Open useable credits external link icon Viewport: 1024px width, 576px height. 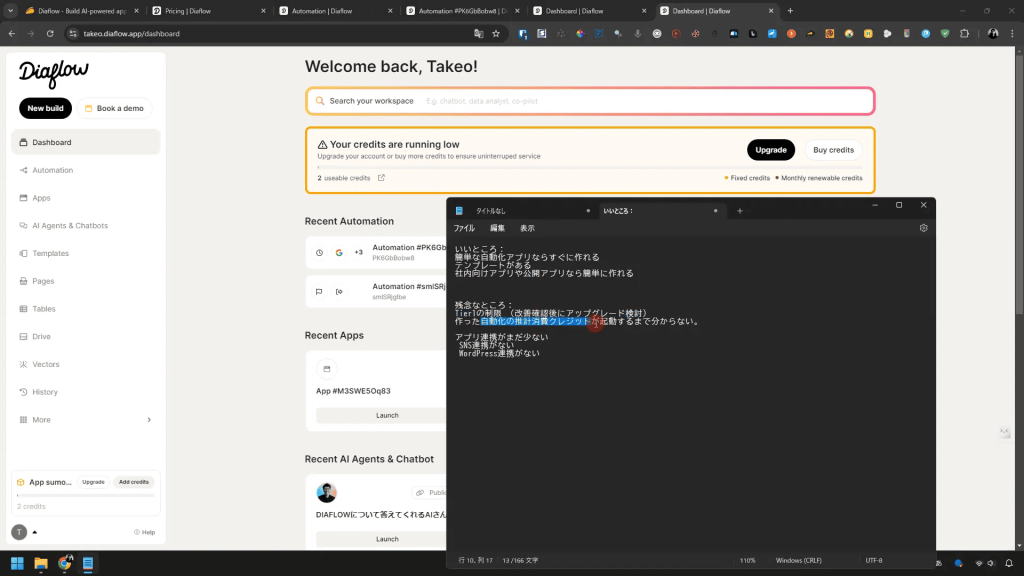tap(381, 178)
